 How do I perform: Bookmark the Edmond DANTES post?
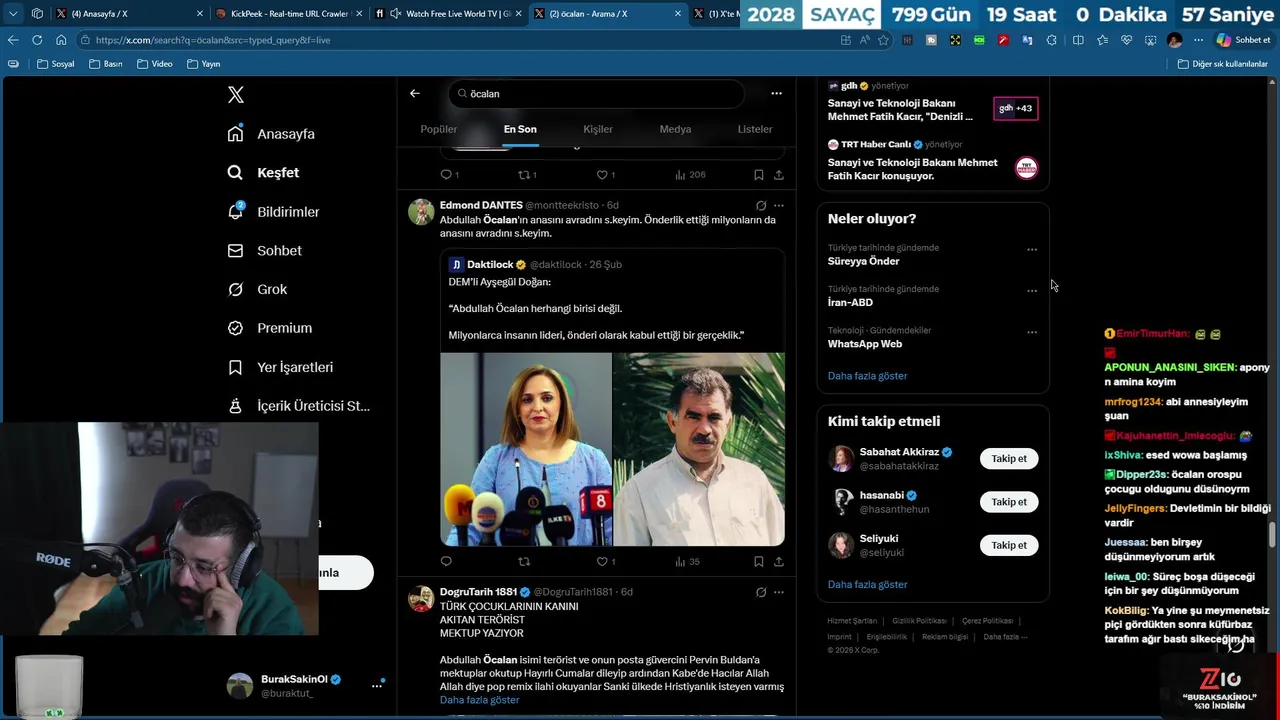tap(759, 562)
